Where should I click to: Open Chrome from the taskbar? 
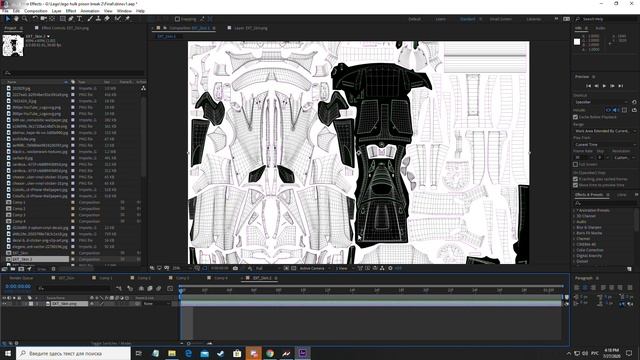[x=270, y=353]
